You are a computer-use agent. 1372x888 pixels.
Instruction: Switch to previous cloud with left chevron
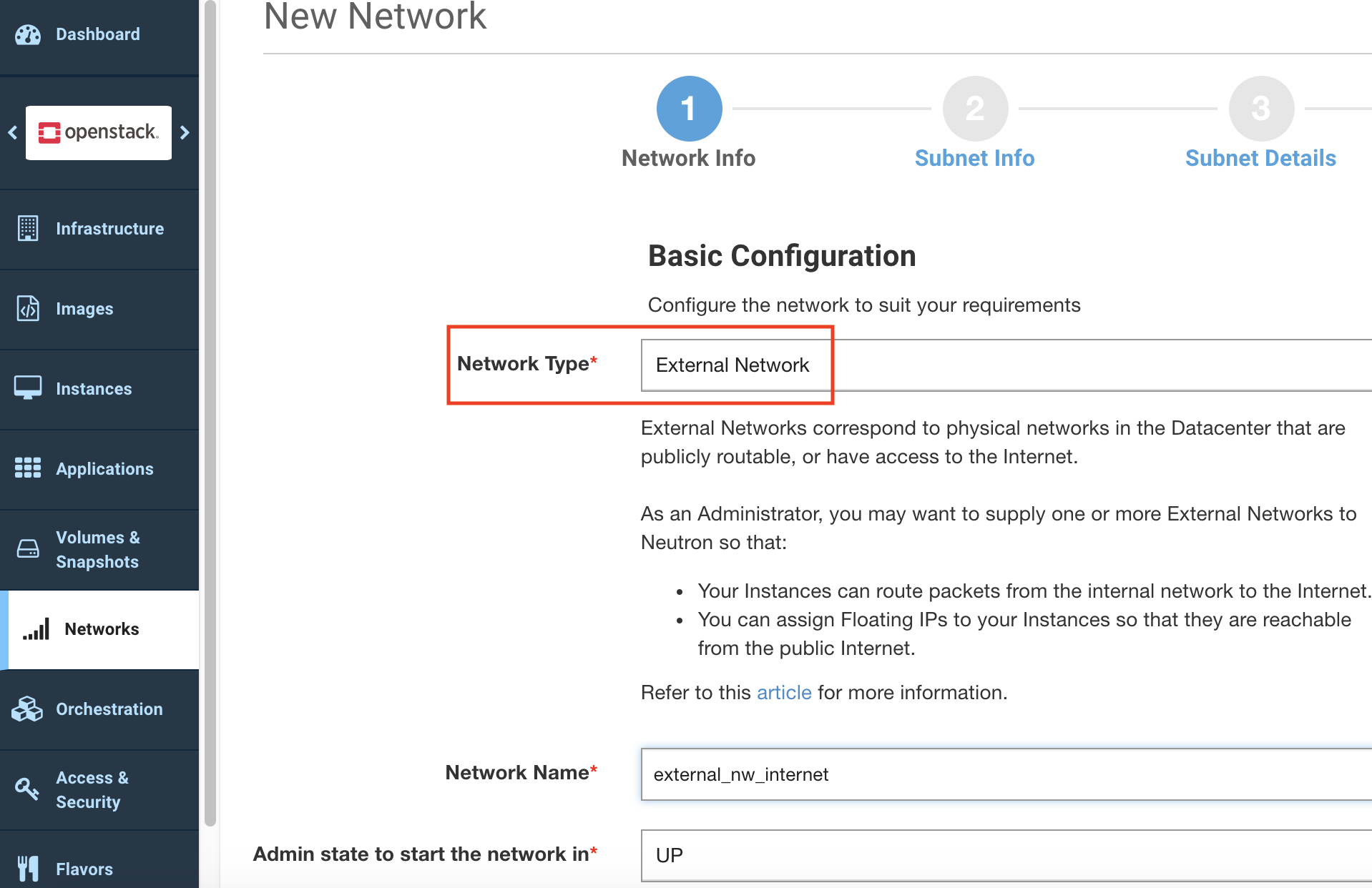13,132
